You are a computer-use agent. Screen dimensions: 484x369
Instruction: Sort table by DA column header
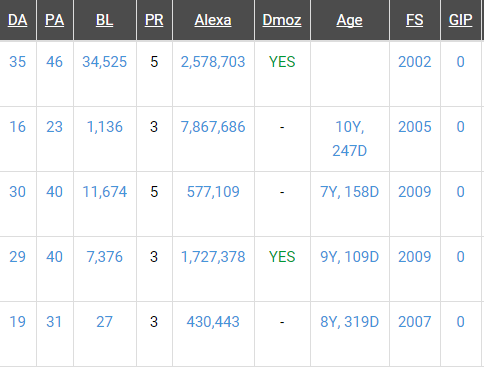[x=18, y=20]
